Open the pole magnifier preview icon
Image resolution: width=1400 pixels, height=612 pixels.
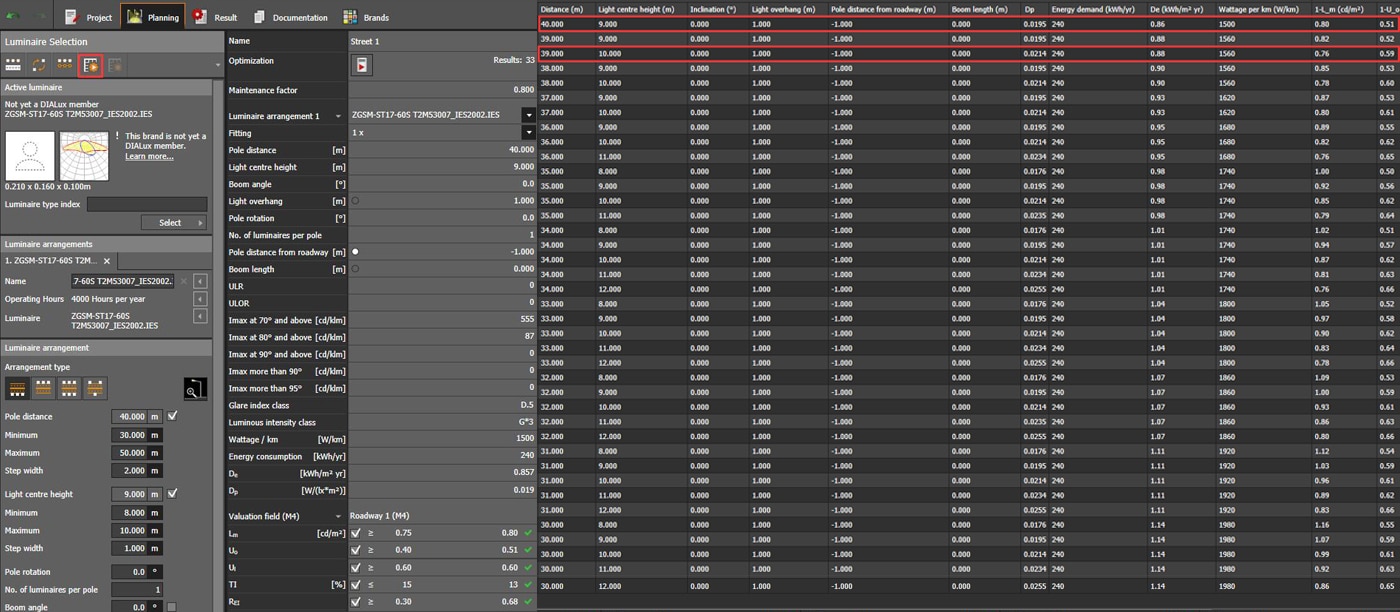click(195, 389)
